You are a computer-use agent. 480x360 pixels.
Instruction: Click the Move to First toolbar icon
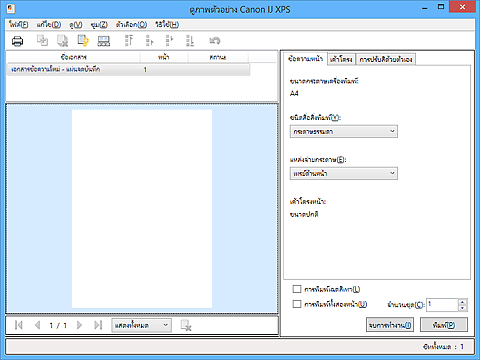(x=129, y=41)
